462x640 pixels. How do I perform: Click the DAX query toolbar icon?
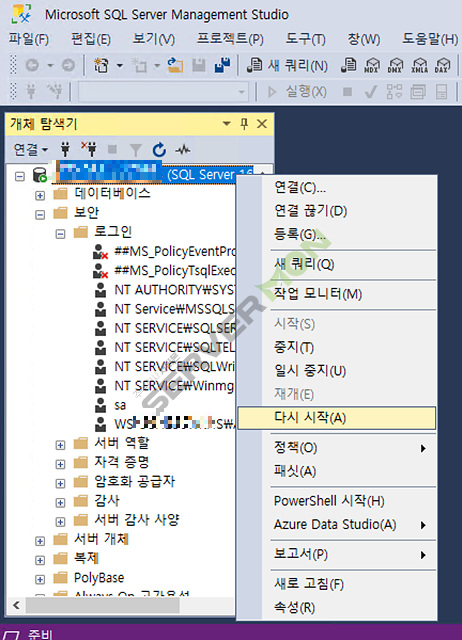tap(442, 65)
